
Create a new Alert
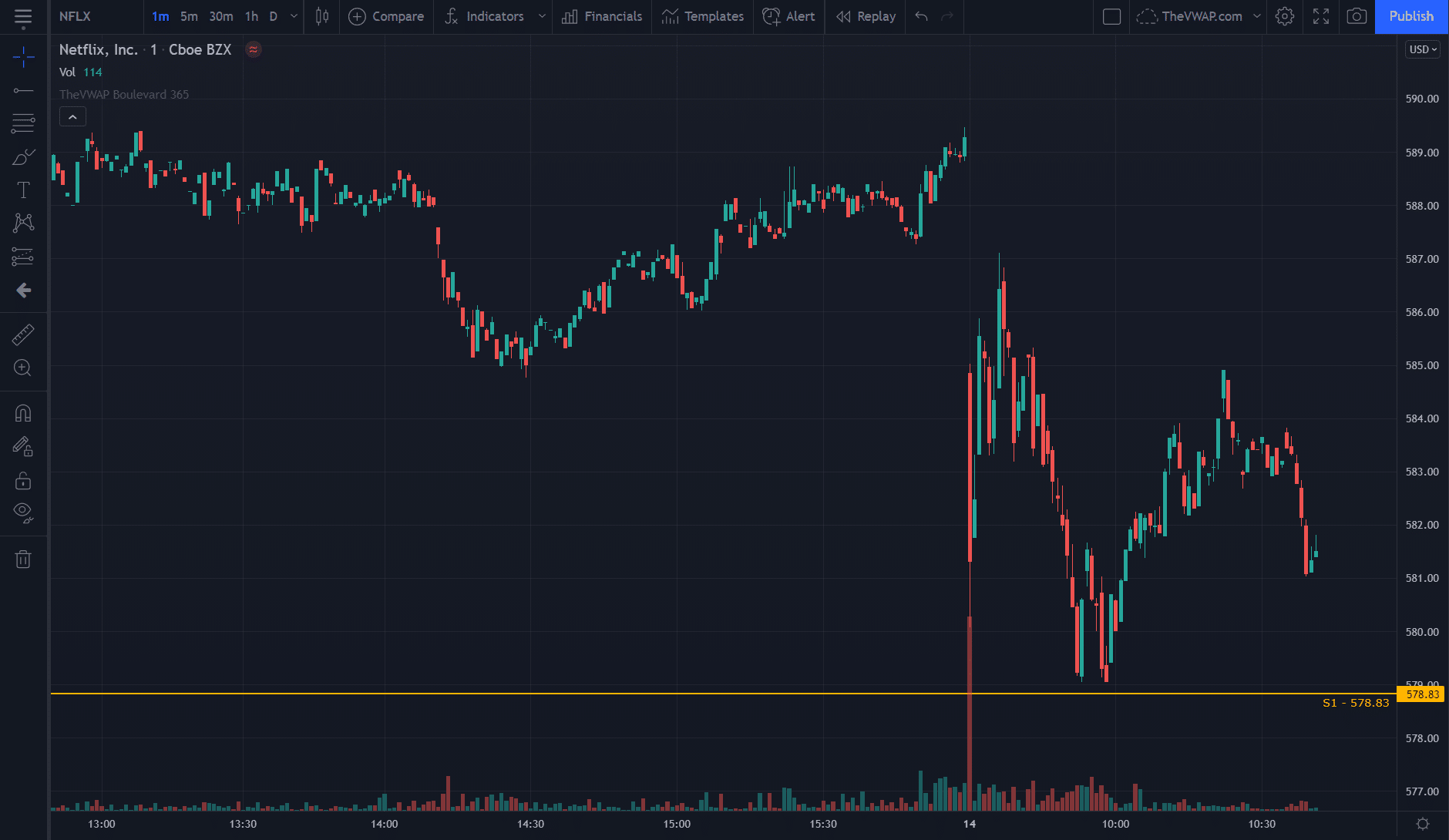coord(788,16)
